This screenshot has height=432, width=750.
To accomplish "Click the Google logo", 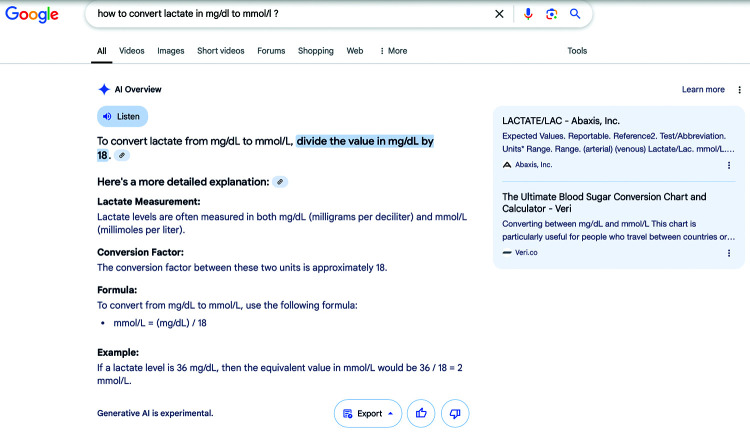I will click(32, 15).
